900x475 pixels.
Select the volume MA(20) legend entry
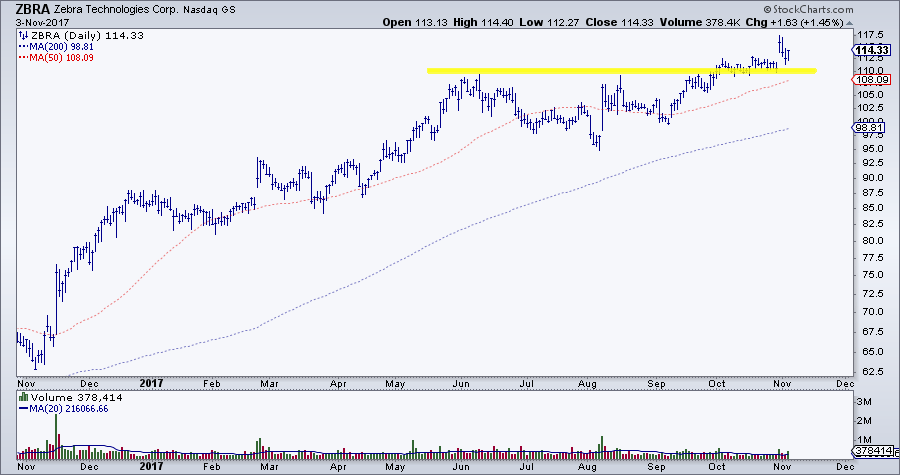coord(66,410)
